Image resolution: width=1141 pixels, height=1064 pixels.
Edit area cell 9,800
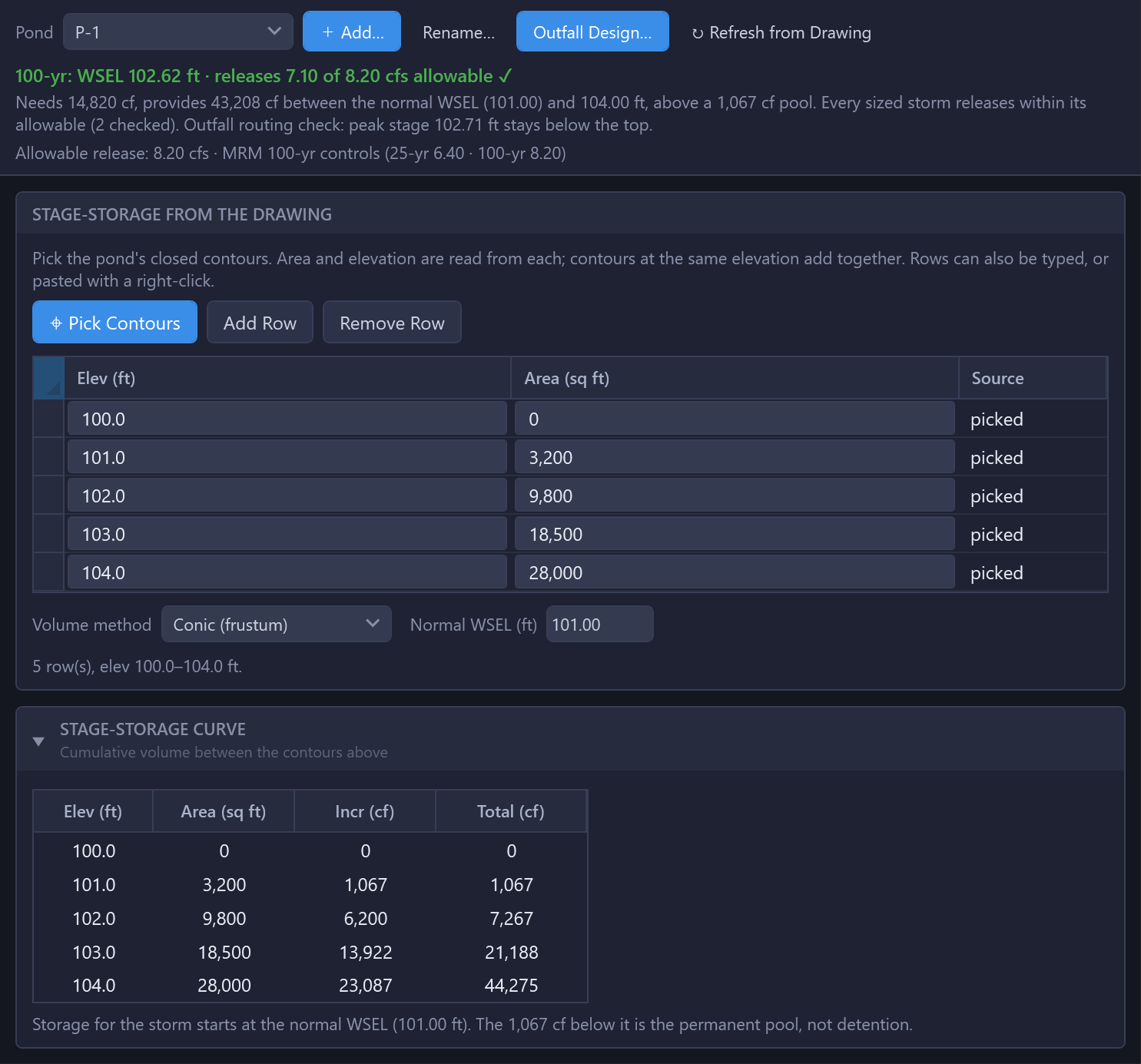735,496
